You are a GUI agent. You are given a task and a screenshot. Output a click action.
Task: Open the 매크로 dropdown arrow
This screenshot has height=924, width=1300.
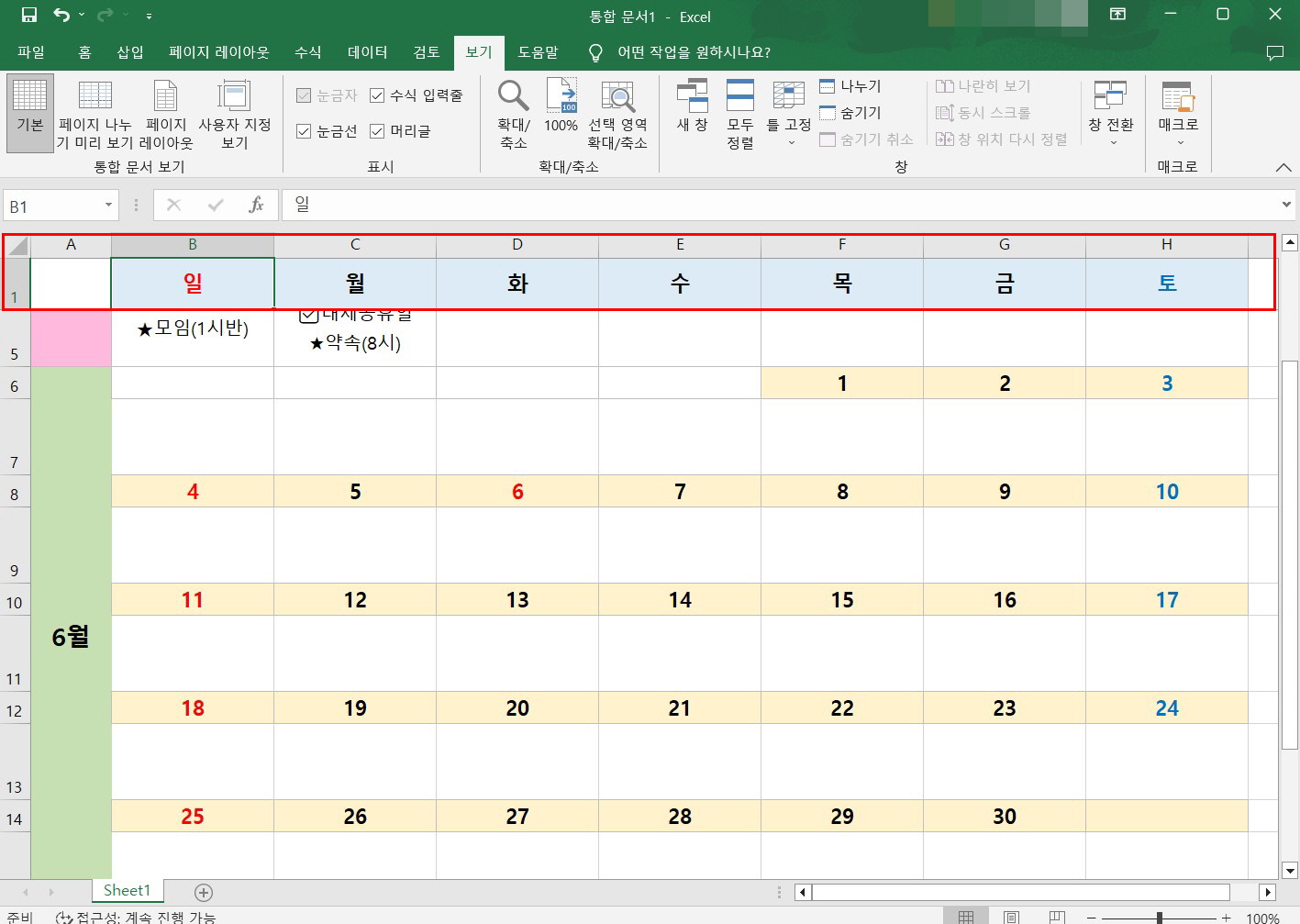pyautogui.click(x=1180, y=143)
